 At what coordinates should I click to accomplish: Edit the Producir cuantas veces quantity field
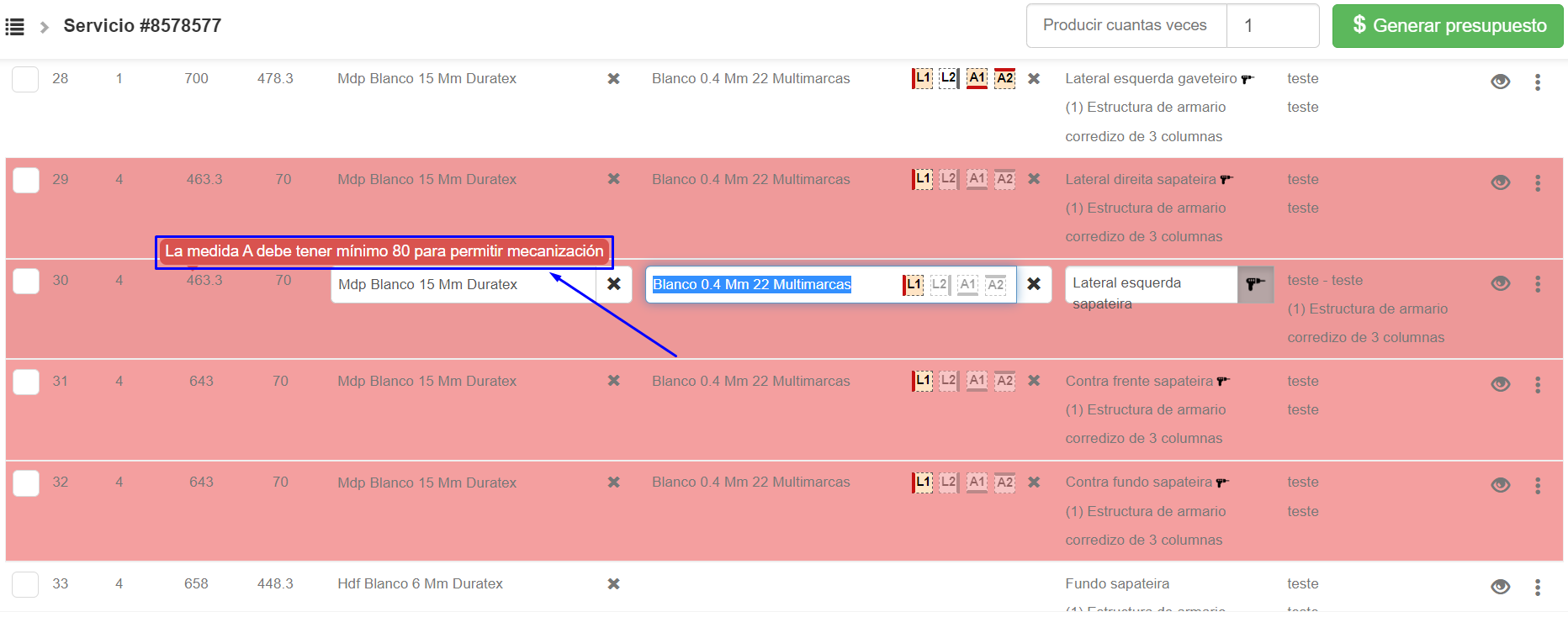coord(1273,26)
